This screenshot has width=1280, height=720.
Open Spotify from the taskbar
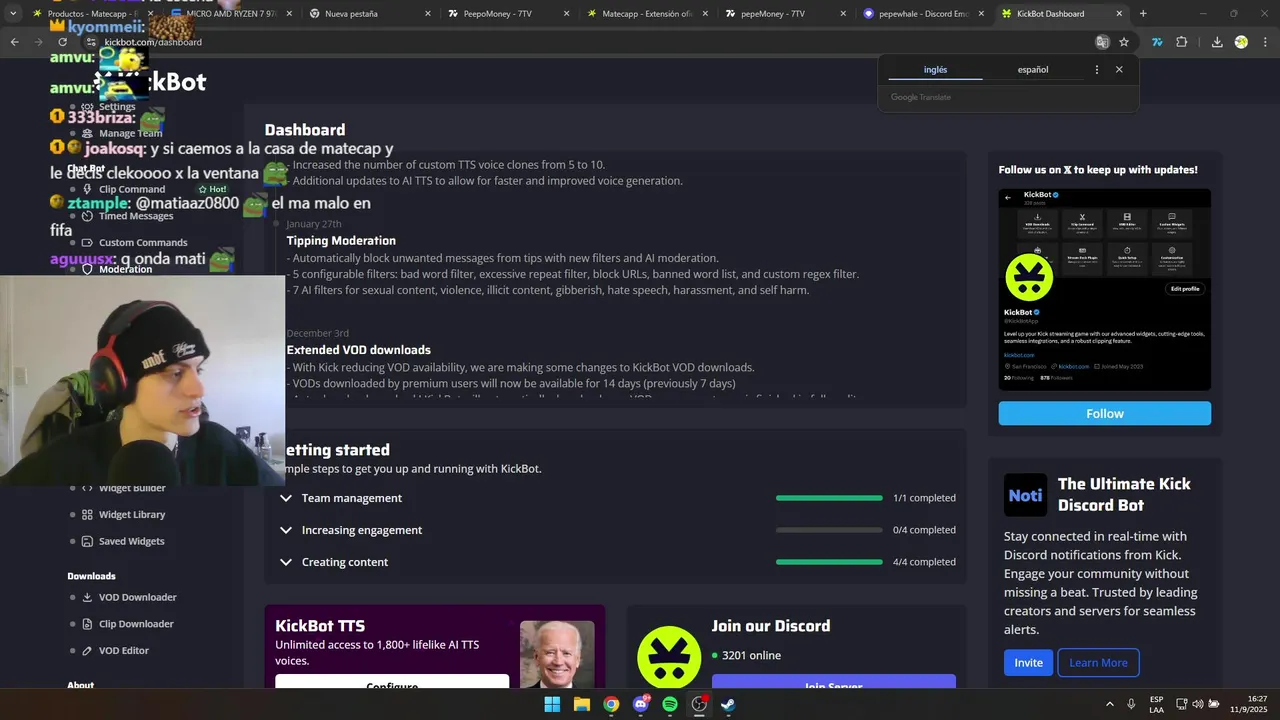670,704
